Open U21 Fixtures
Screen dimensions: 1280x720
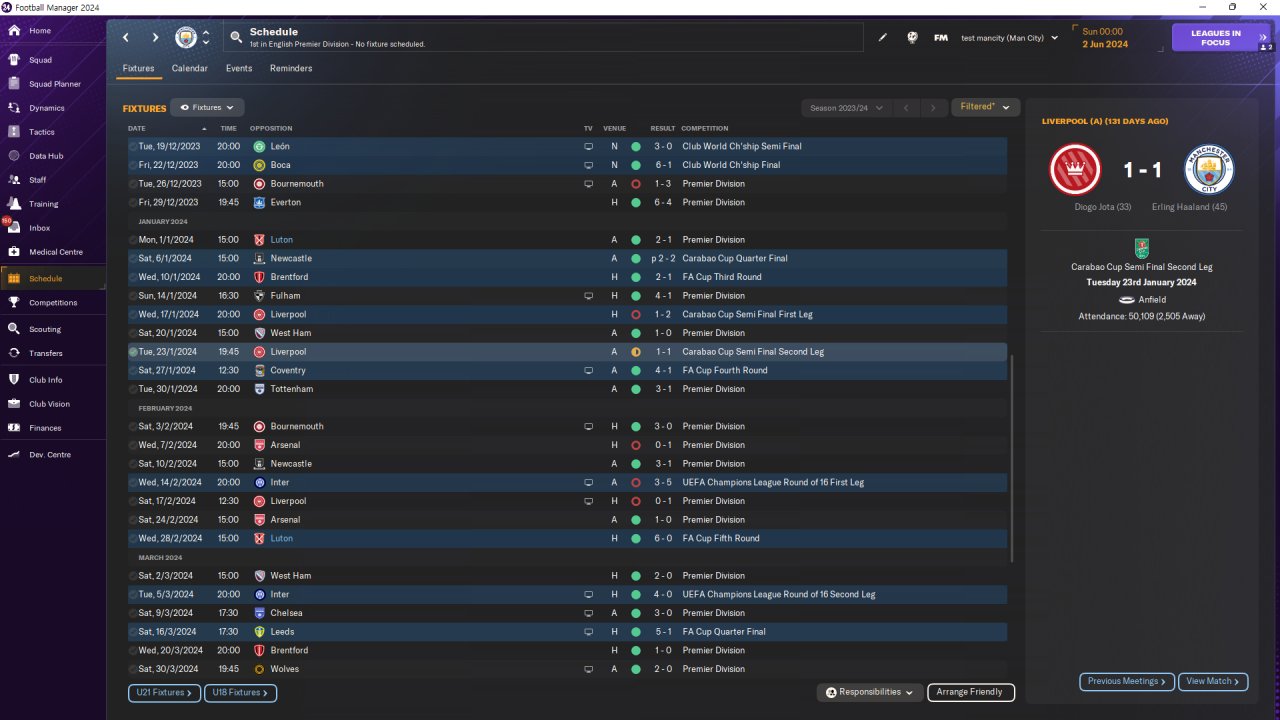pyautogui.click(x=164, y=692)
